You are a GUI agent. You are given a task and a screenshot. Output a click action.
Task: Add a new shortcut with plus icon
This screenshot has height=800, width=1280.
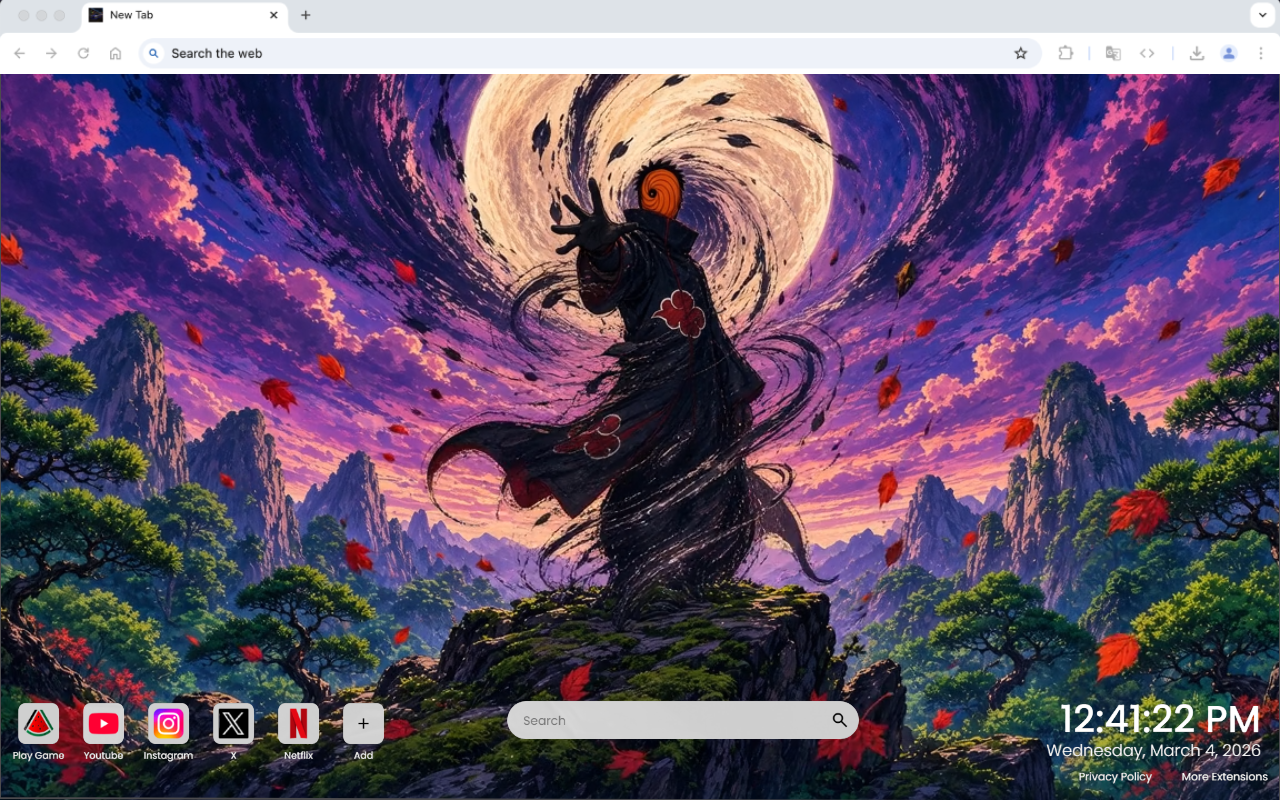[x=363, y=724]
